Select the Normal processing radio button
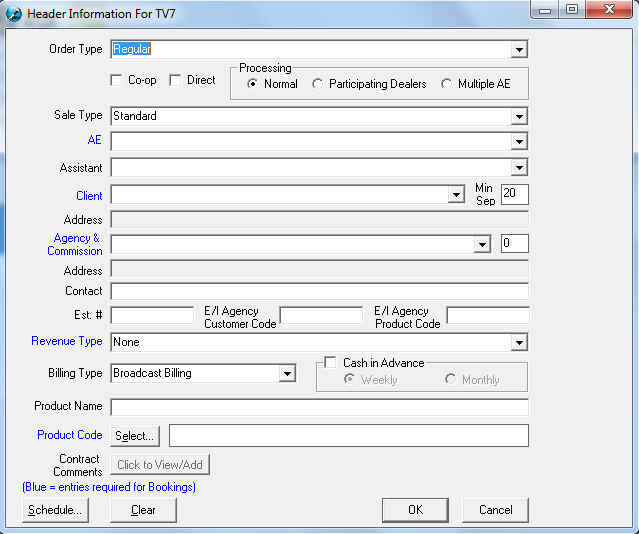The height and width of the screenshot is (534, 639). tap(253, 84)
